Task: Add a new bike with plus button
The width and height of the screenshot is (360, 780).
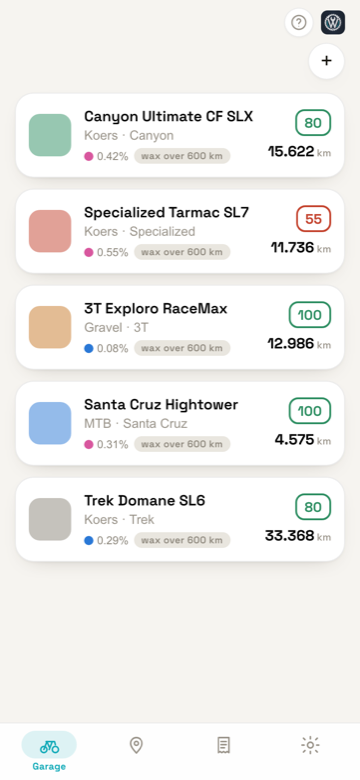Action: 326,61
